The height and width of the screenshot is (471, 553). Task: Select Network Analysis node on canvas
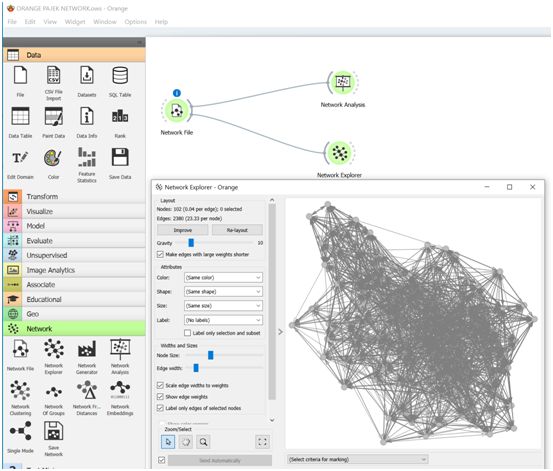pyautogui.click(x=342, y=83)
